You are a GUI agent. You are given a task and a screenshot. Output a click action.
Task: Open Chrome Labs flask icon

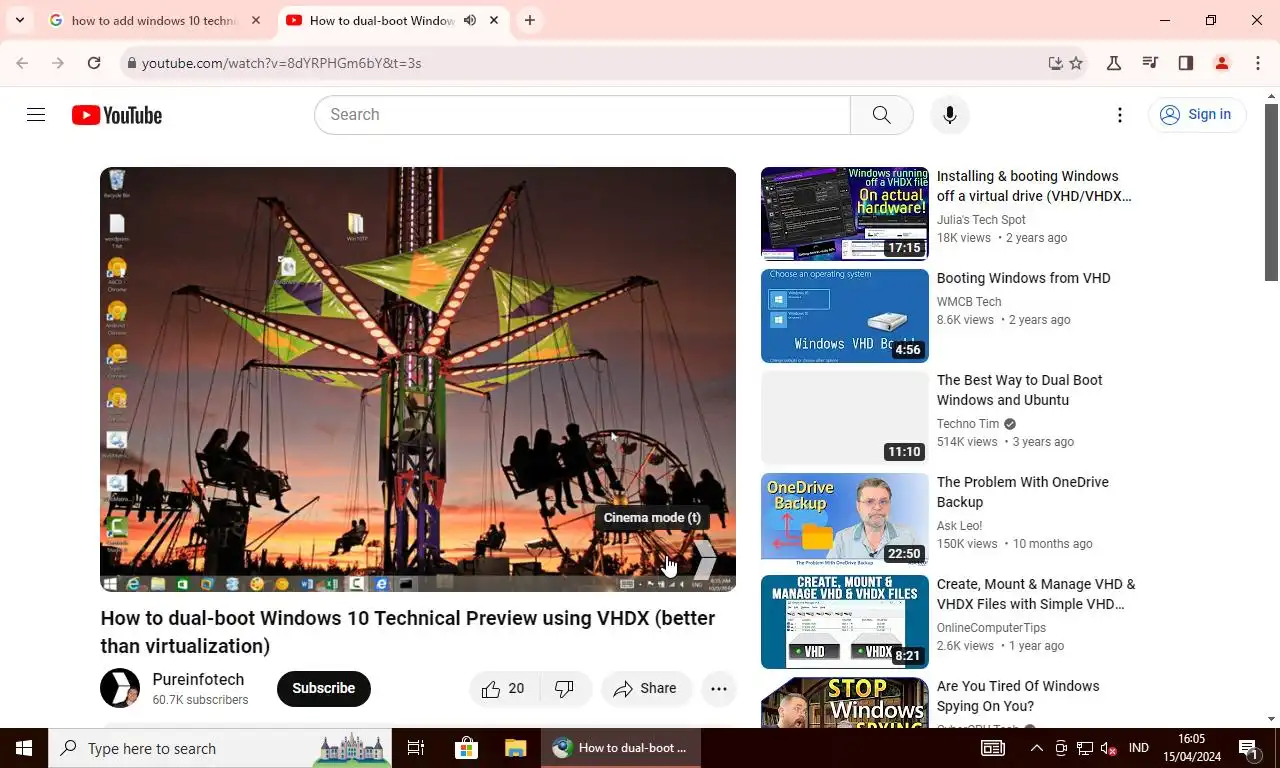[x=1114, y=63]
